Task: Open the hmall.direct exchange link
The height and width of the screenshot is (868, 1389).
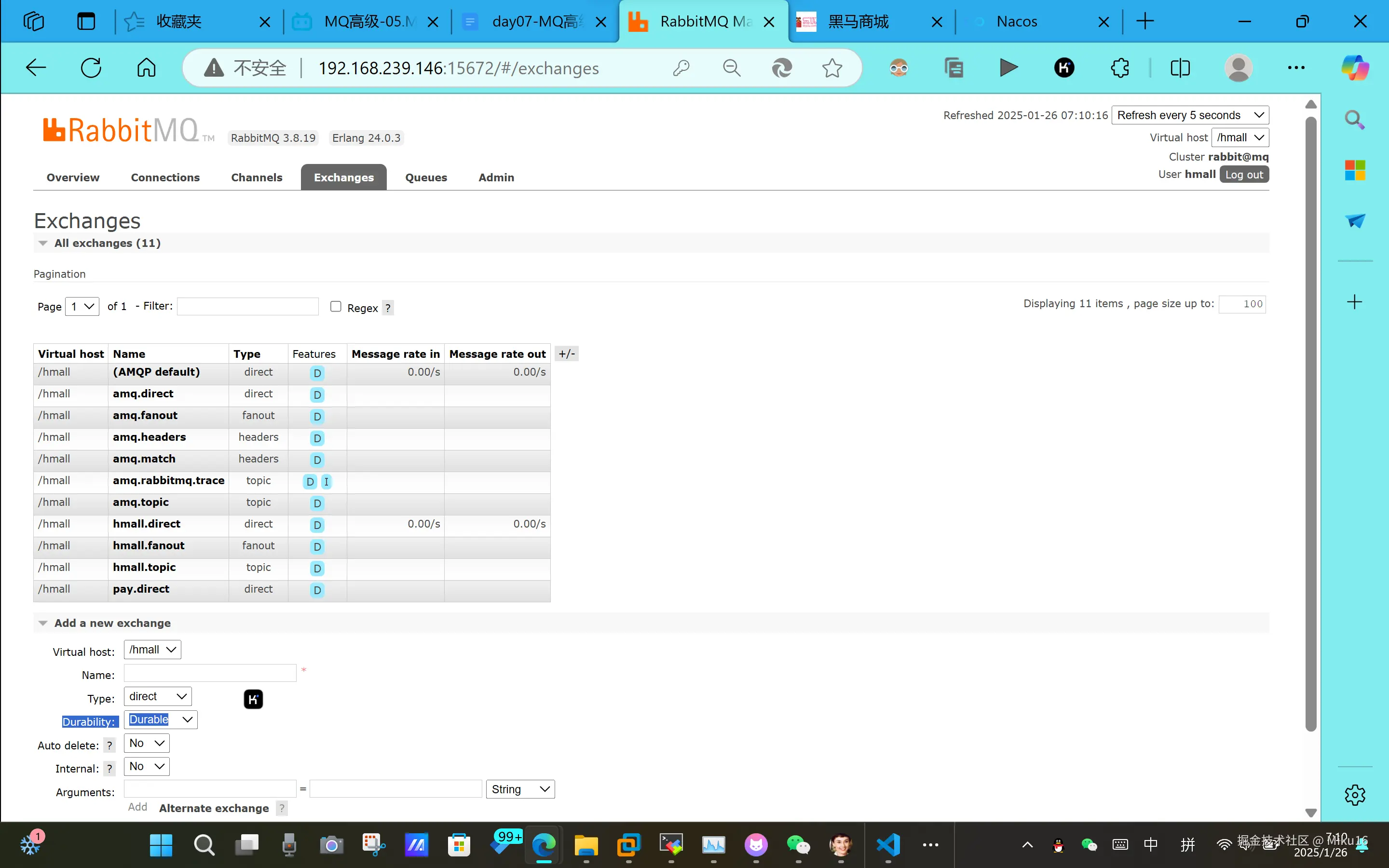Action: [146, 524]
